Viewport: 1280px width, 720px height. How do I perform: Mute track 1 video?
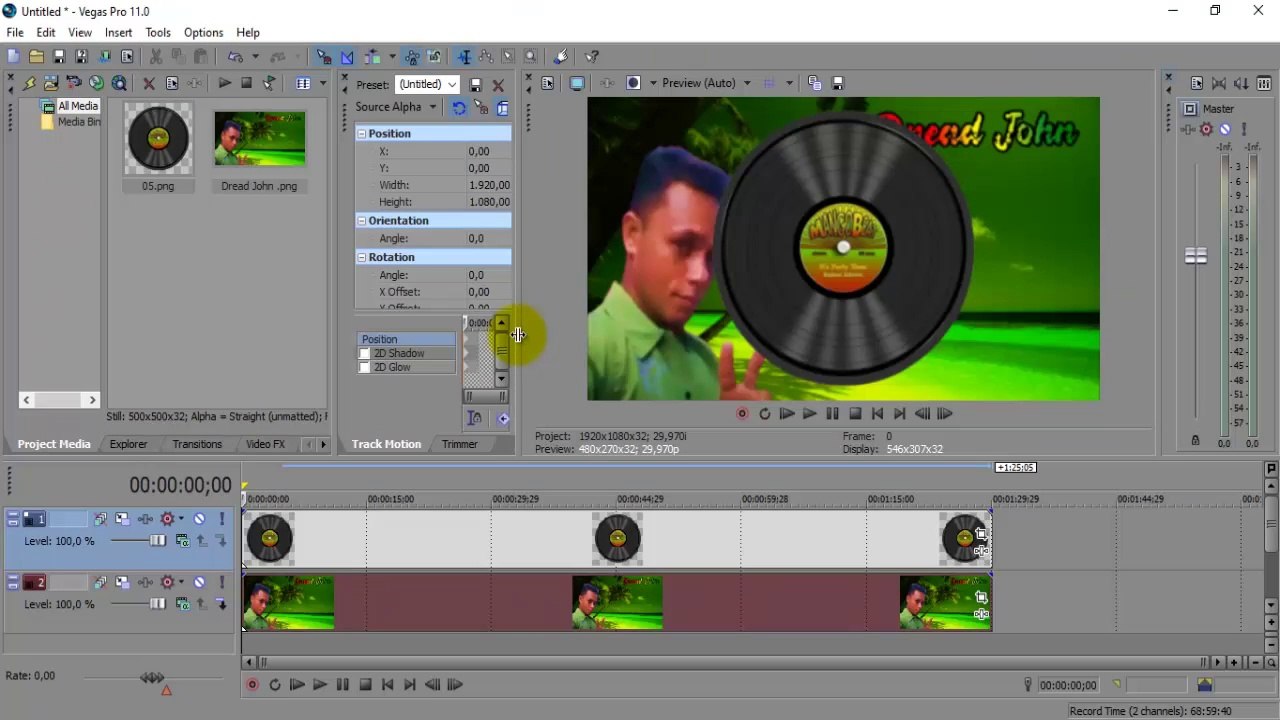click(199, 519)
